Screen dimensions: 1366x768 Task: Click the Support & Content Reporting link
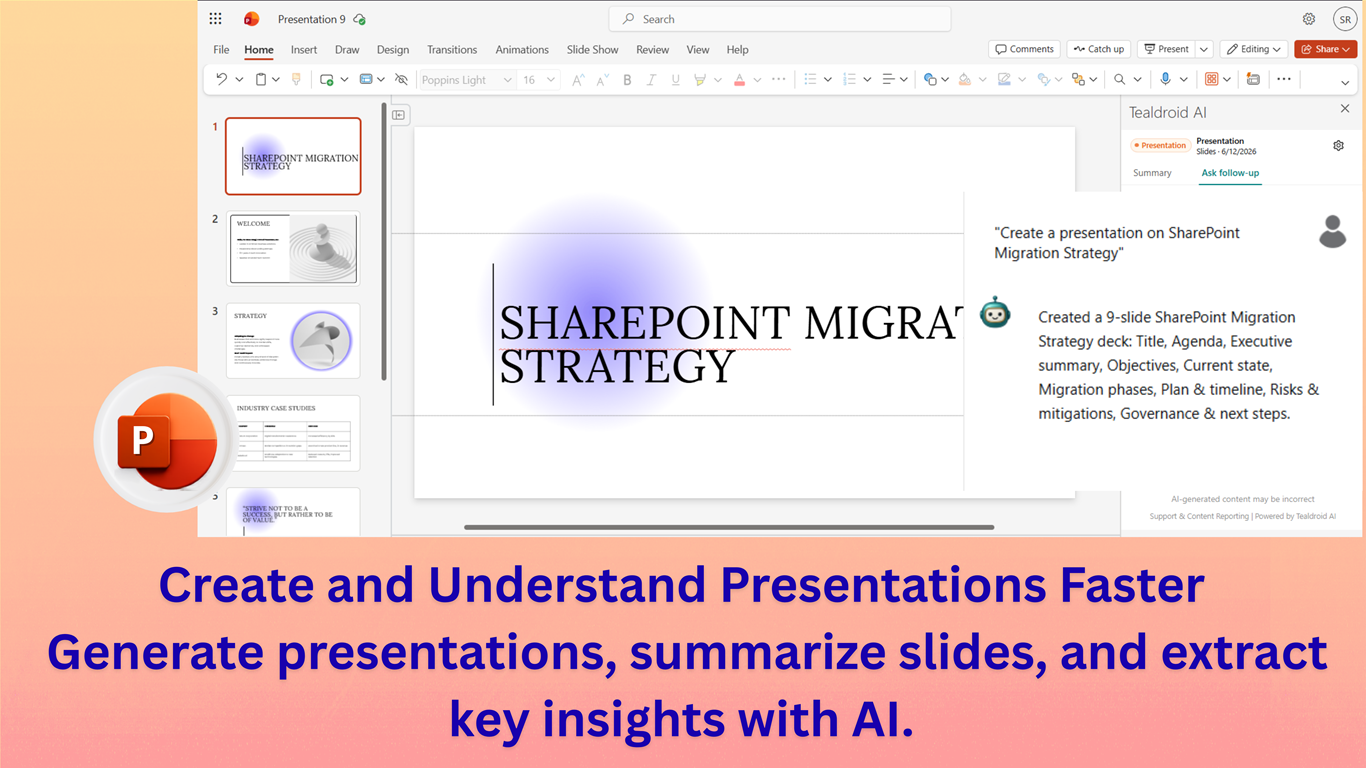tap(1199, 517)
